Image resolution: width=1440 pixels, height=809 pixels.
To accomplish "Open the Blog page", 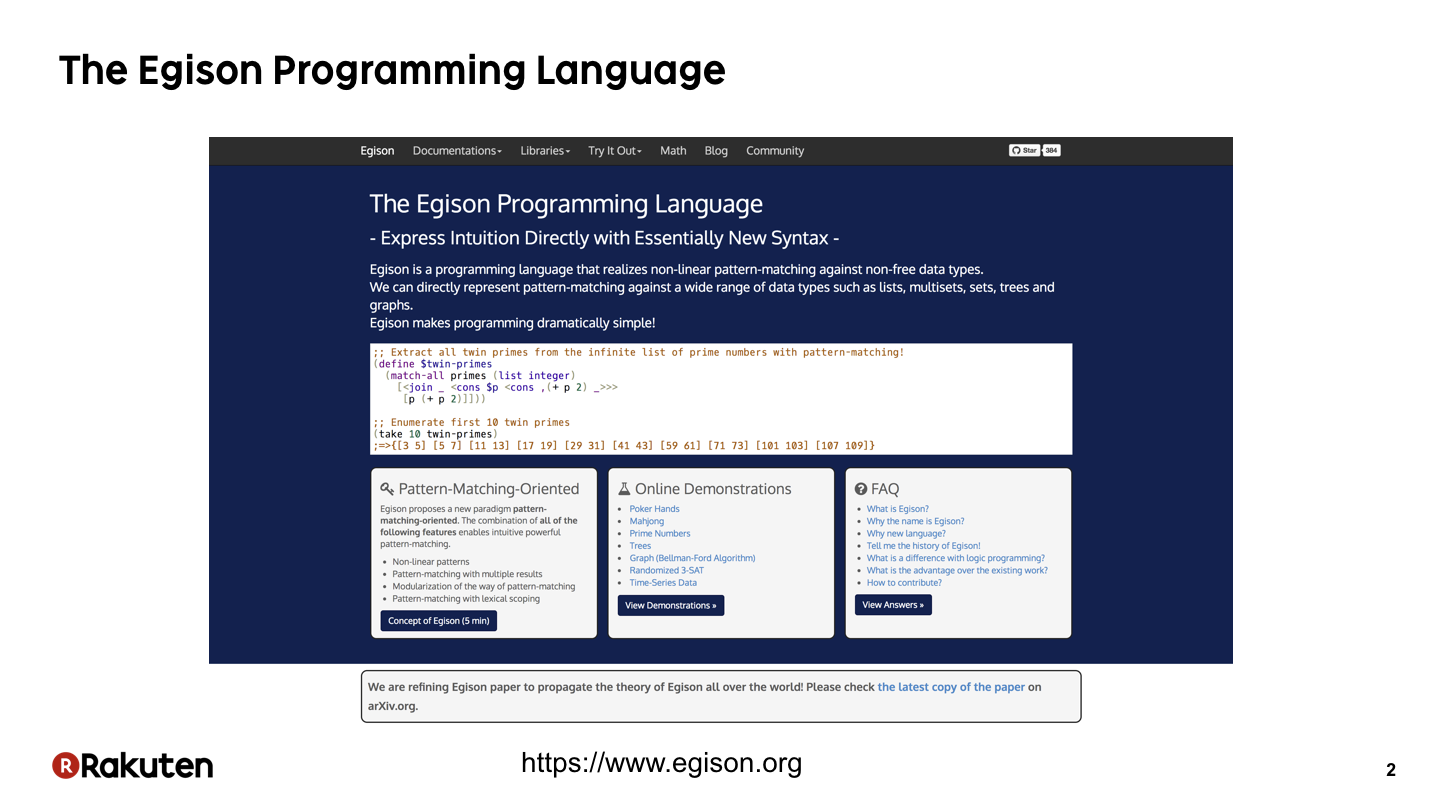I will [x=716, y=151].
